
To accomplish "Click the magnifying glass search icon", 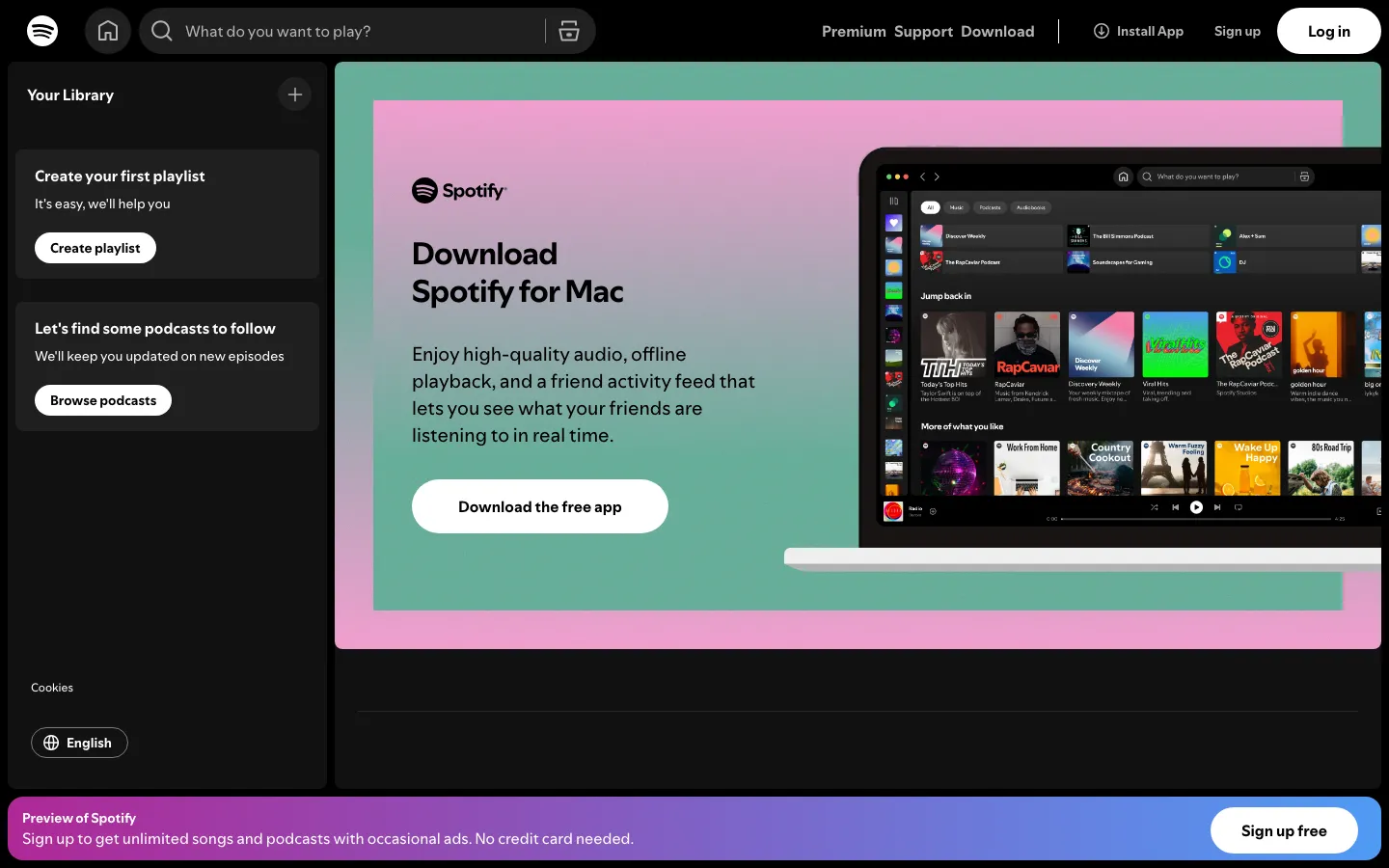I will pos(162,31).
